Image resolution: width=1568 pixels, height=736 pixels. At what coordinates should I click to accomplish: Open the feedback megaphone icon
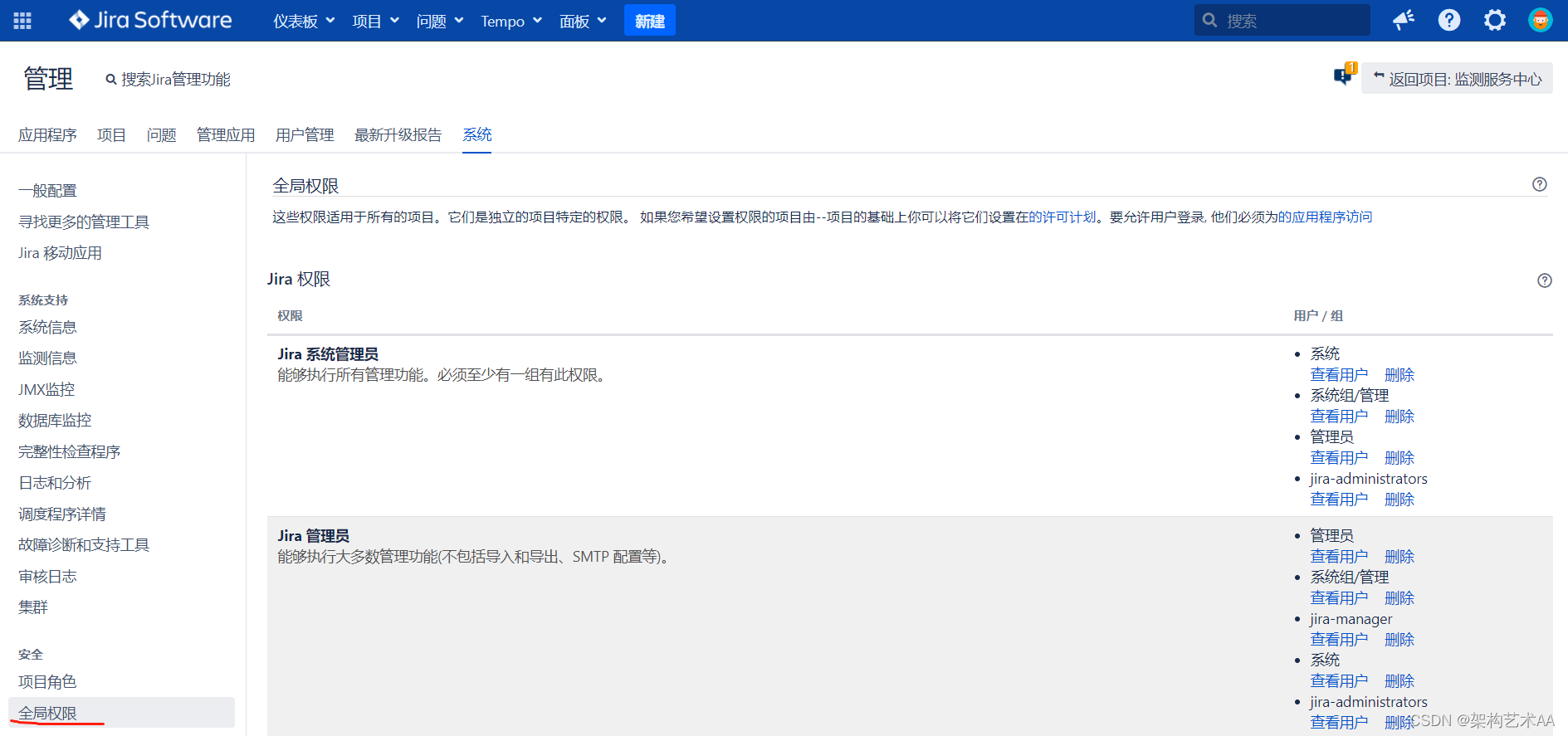(1404, 21)
